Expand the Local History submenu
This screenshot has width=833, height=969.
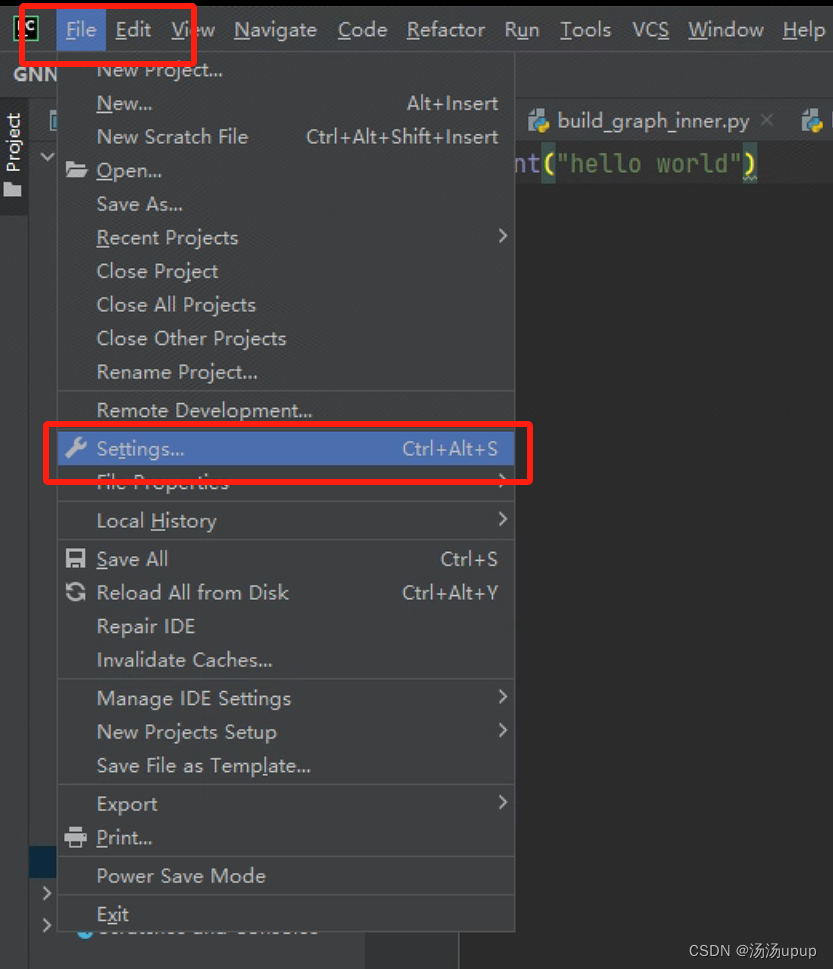click(285, 520)
